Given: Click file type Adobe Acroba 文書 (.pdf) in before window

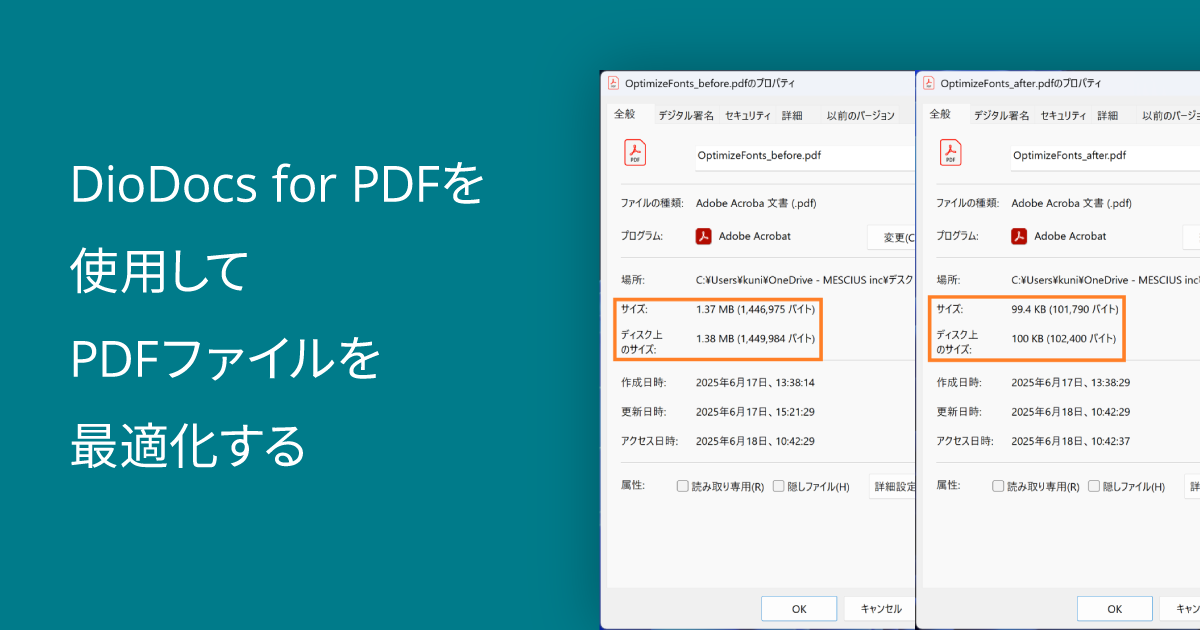Looking at the screenshot, I should (756, 203).
